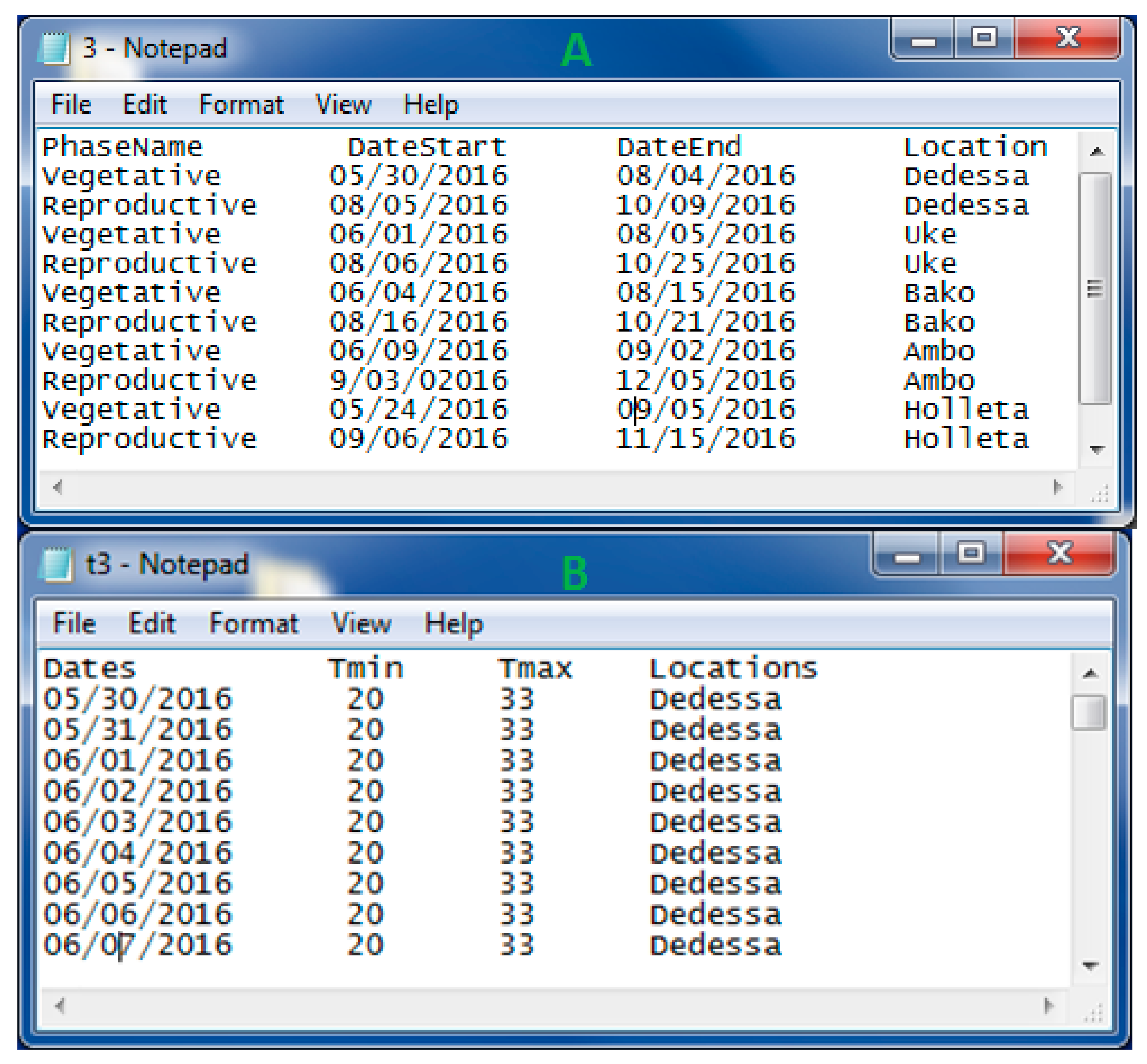Click start date 05/24/2016
Screen dimensions: 1147x1064
(x=419, y=410)
